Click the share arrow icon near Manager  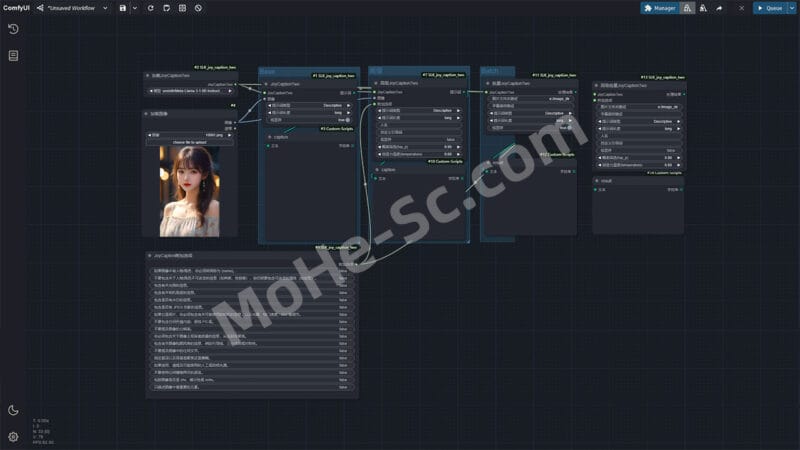(x=719, y=8)
